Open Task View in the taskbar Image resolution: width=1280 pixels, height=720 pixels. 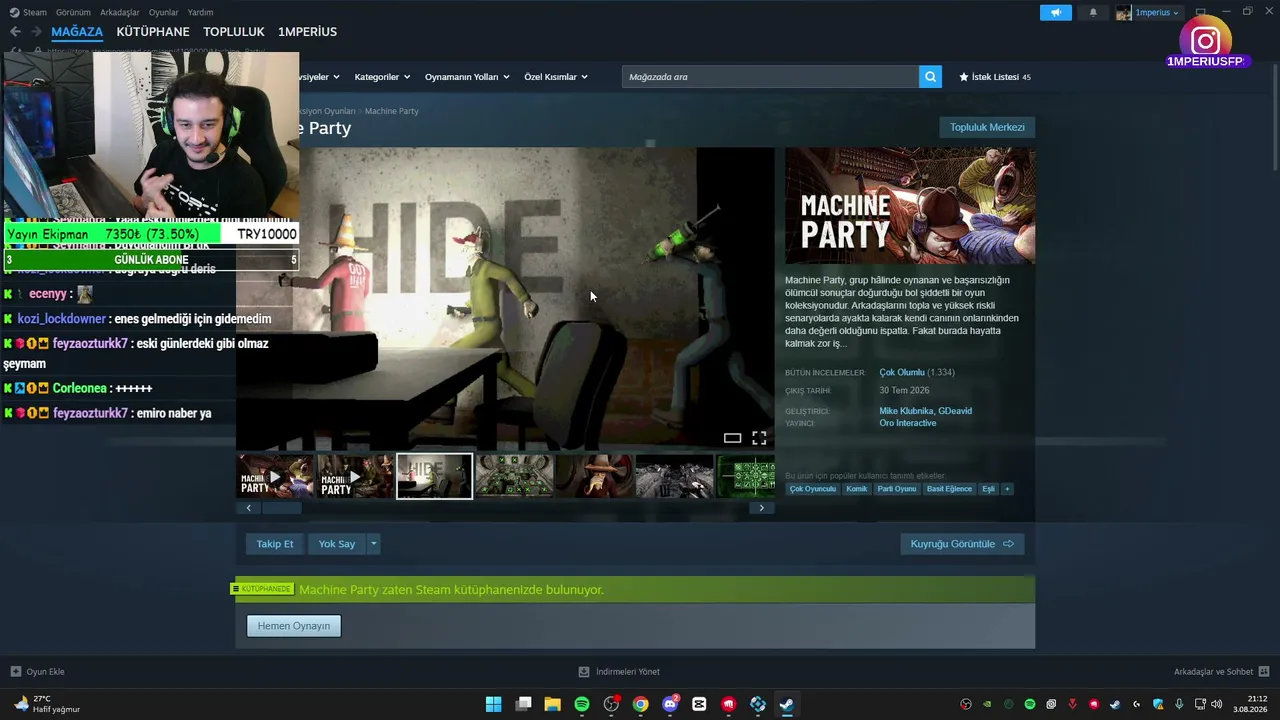click(x=523, y=704)
